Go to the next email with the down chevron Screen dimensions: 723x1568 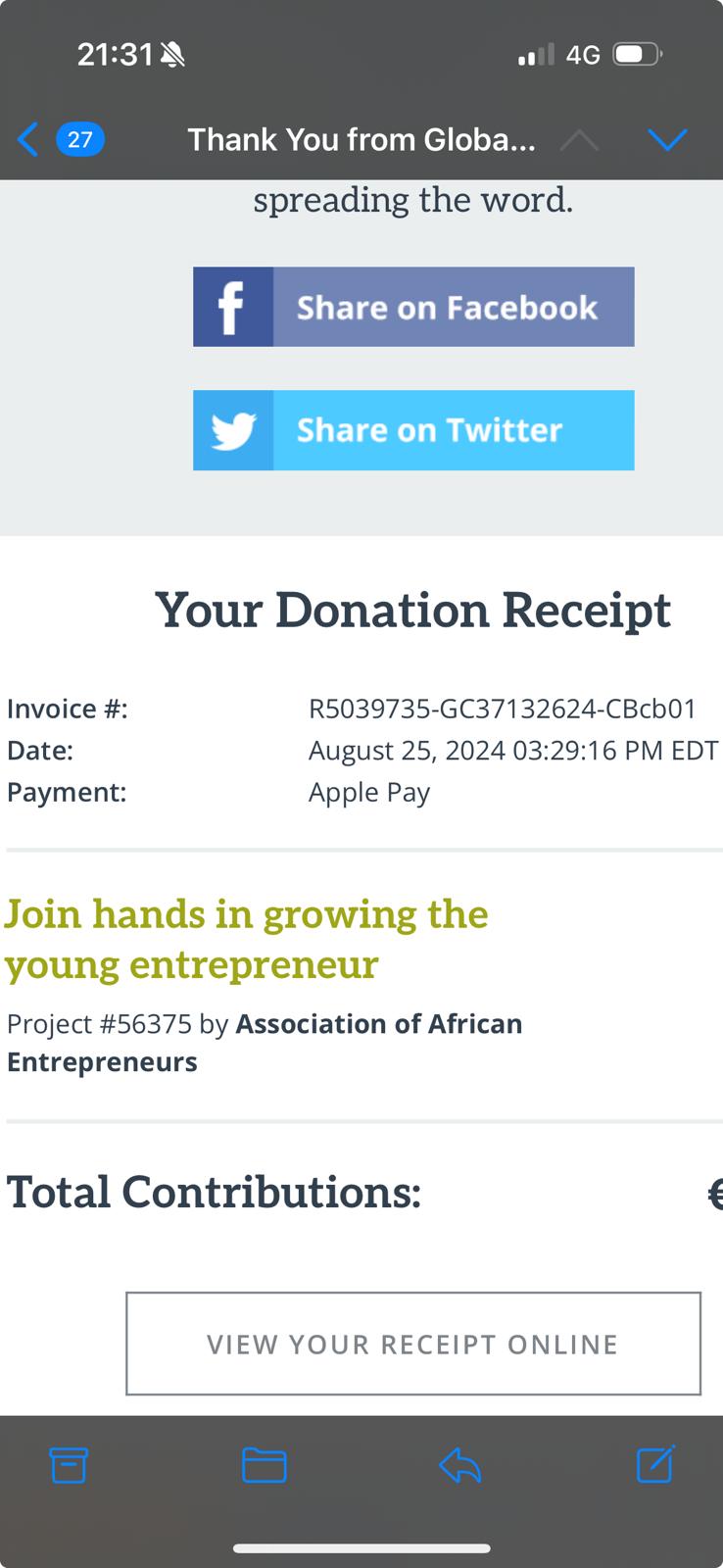668,139
